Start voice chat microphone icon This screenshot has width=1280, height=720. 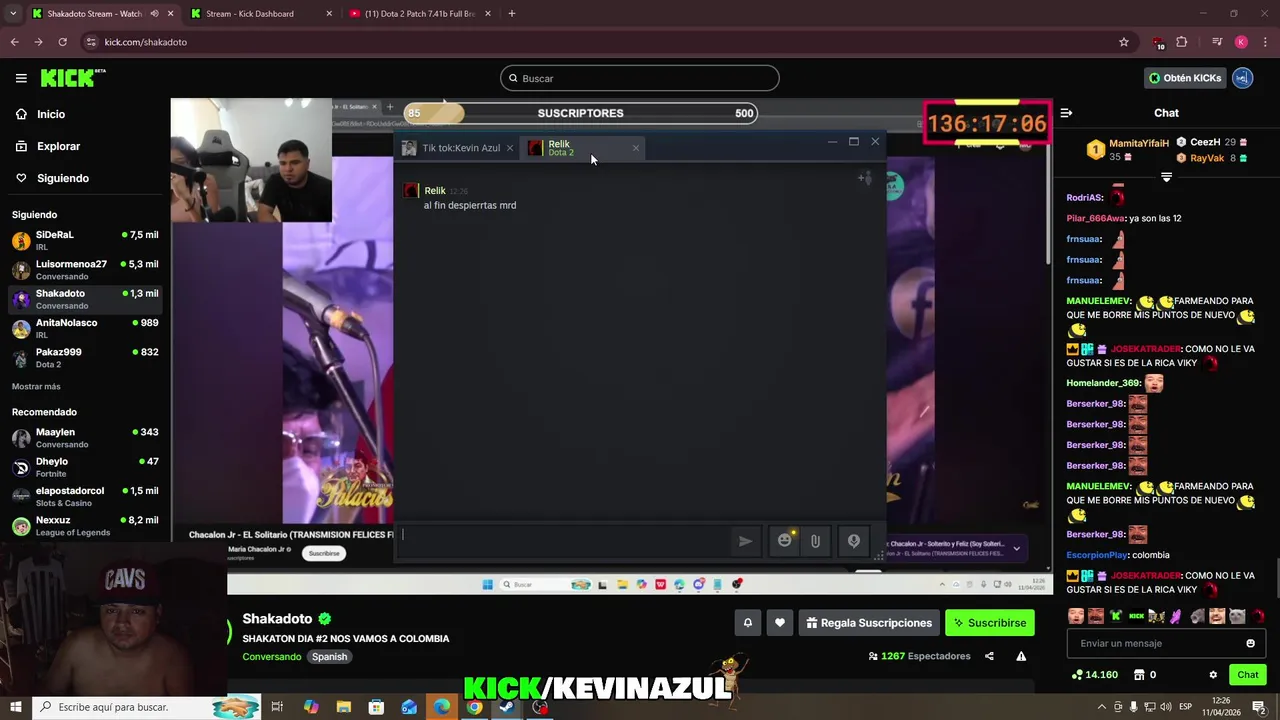tap(854, 541)
